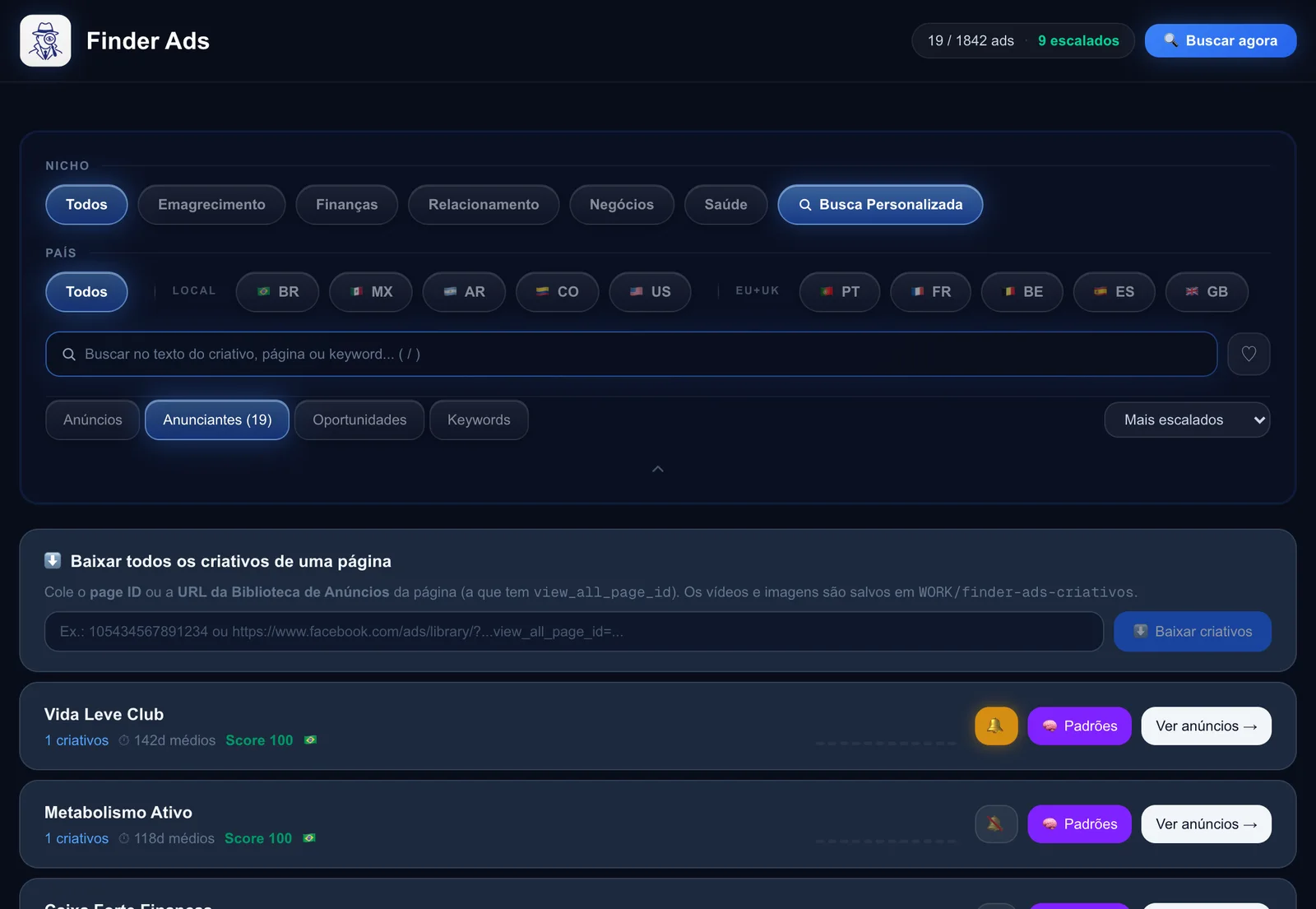
Task: Toggle the bell alert for Vida Leve Club
Action: tap(996, 726)
